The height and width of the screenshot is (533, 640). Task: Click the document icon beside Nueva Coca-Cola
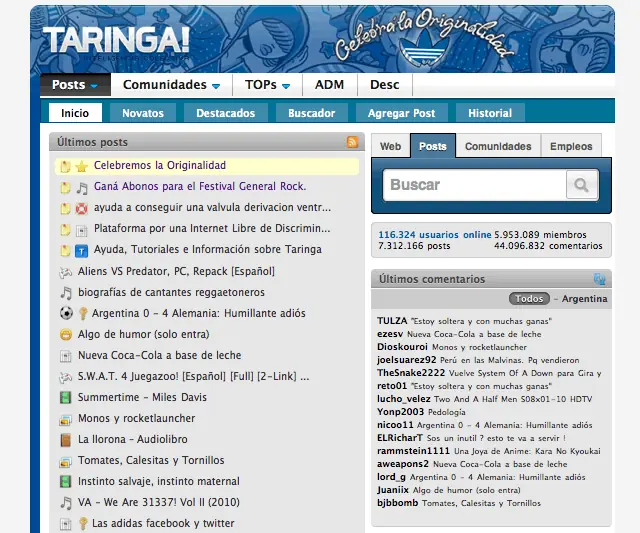click(x=66, y=356)
